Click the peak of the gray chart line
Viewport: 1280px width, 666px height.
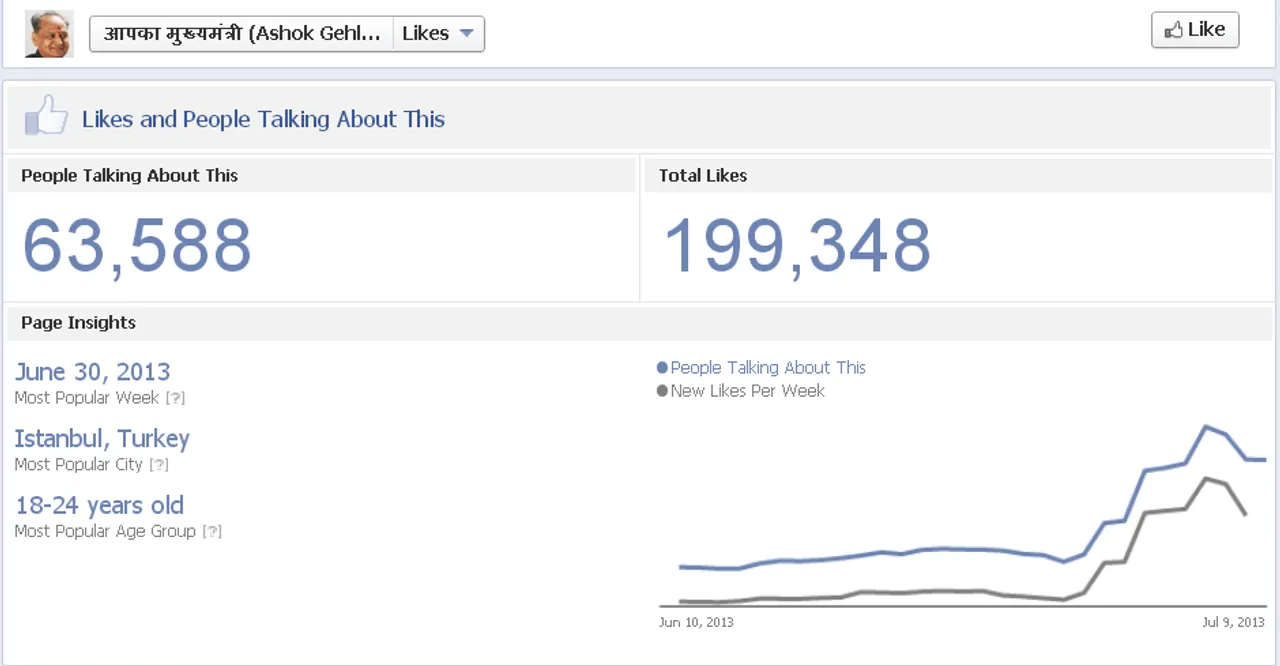pyautogui.click(x=1206, y=479)
